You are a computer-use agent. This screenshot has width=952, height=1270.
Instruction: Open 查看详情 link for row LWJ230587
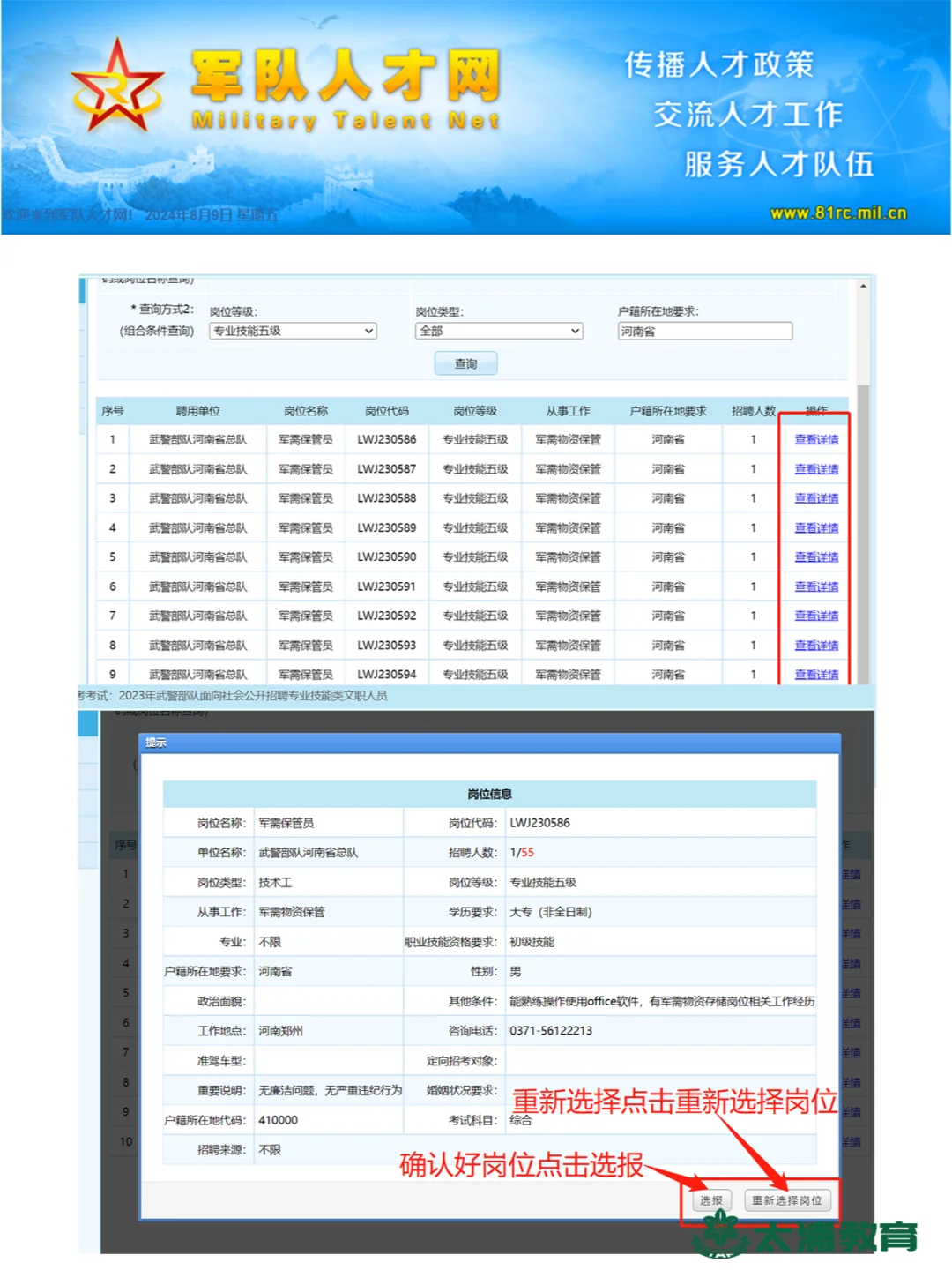(816, 469)
